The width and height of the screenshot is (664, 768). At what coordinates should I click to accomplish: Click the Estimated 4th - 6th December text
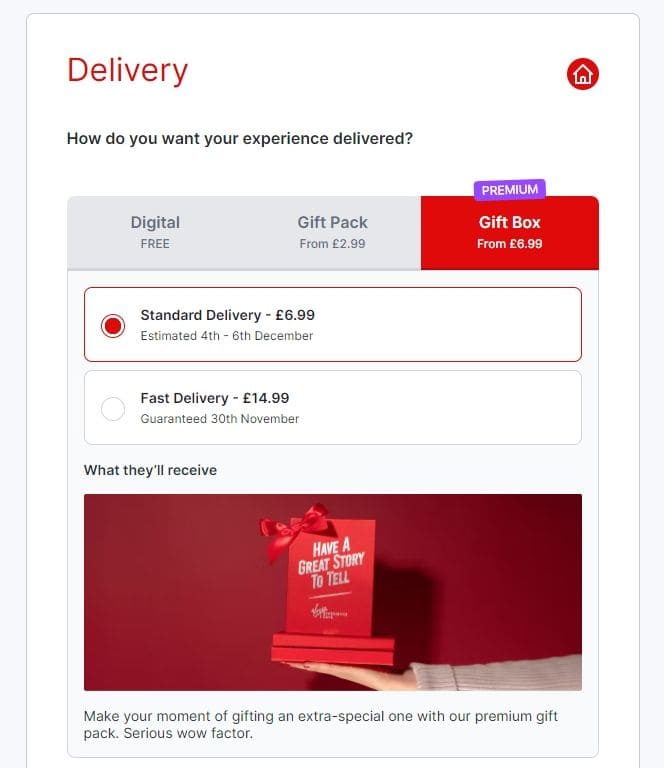click(x=227, y=336)
